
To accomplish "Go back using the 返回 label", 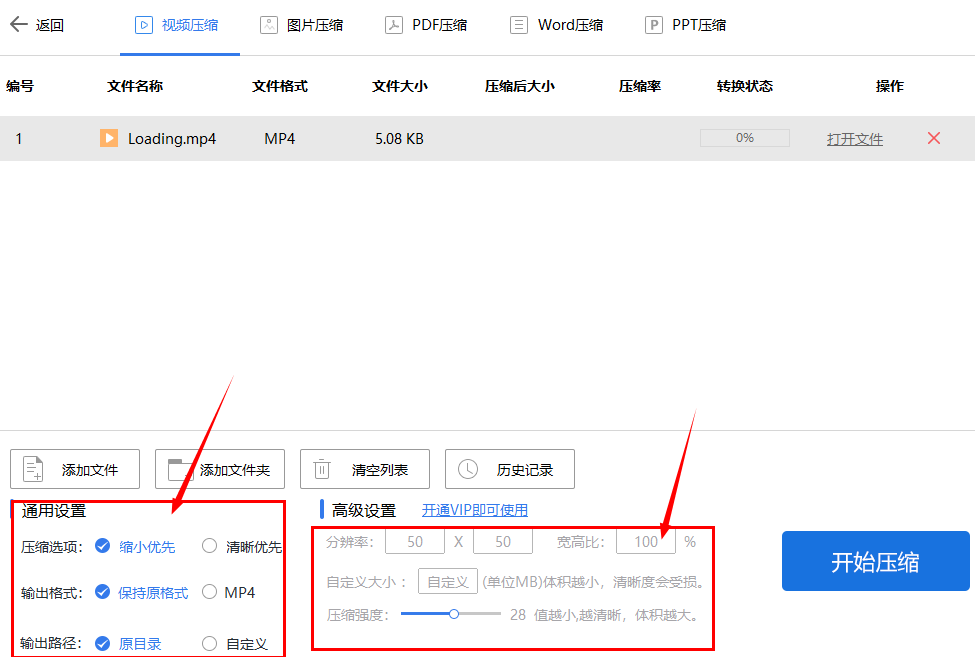I will [x=50, y=25].
